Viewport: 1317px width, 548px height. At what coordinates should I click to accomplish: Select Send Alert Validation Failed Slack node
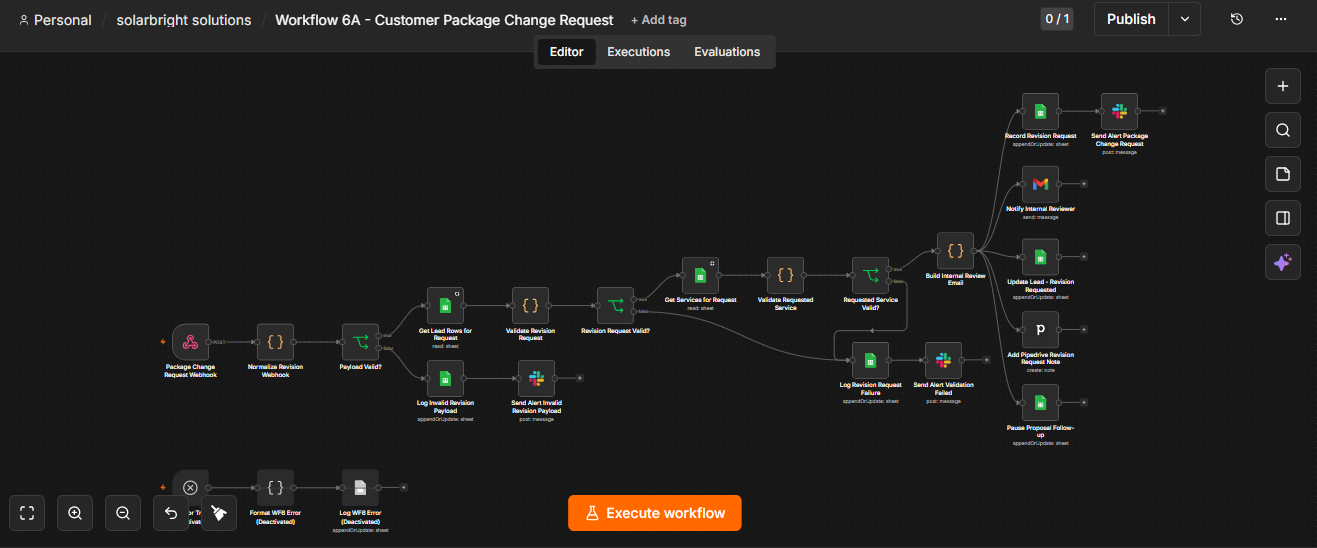943,360
